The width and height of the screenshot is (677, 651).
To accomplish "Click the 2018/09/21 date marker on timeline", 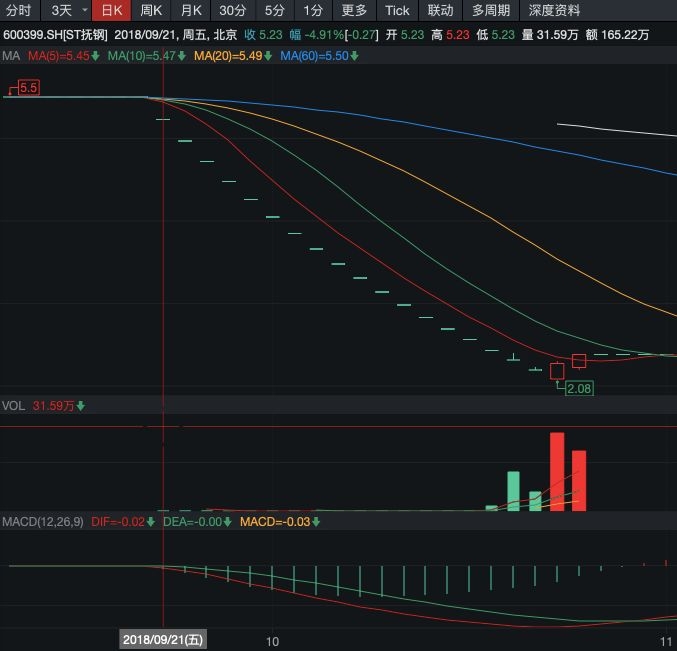I will (x=164, y=640).
